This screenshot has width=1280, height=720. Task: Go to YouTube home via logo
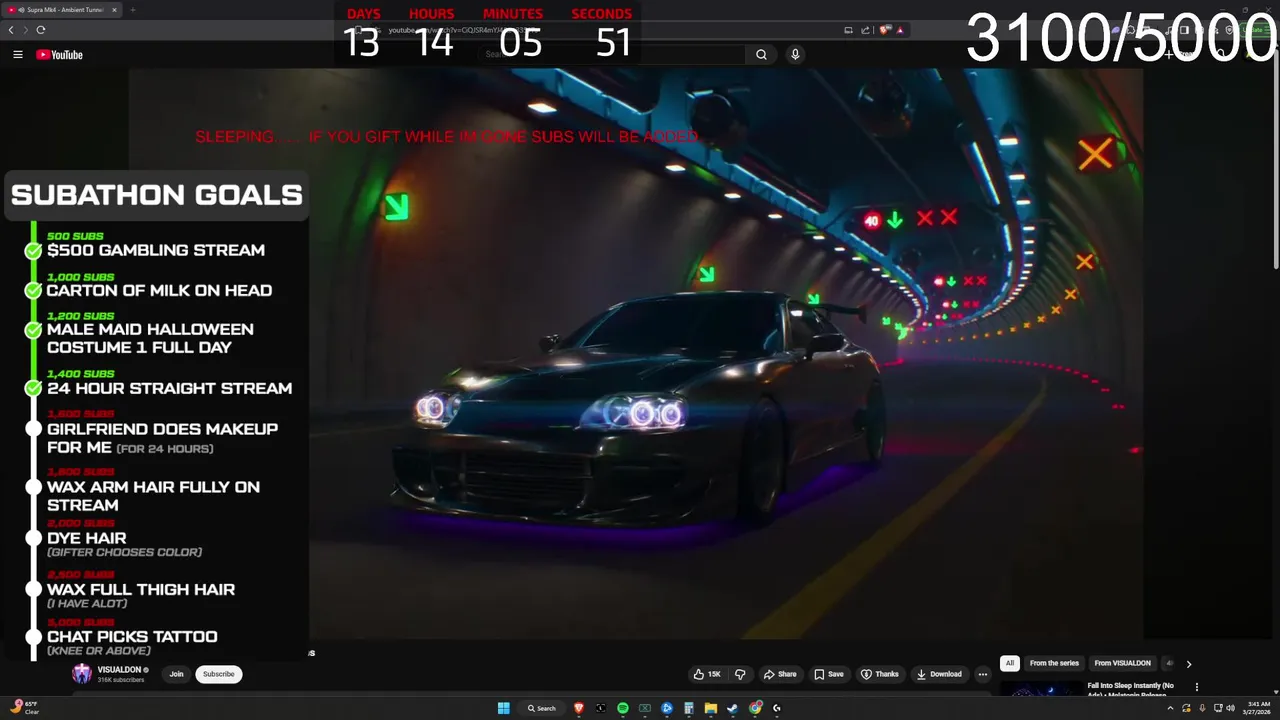pyautogui.click(x=60, y=55)
